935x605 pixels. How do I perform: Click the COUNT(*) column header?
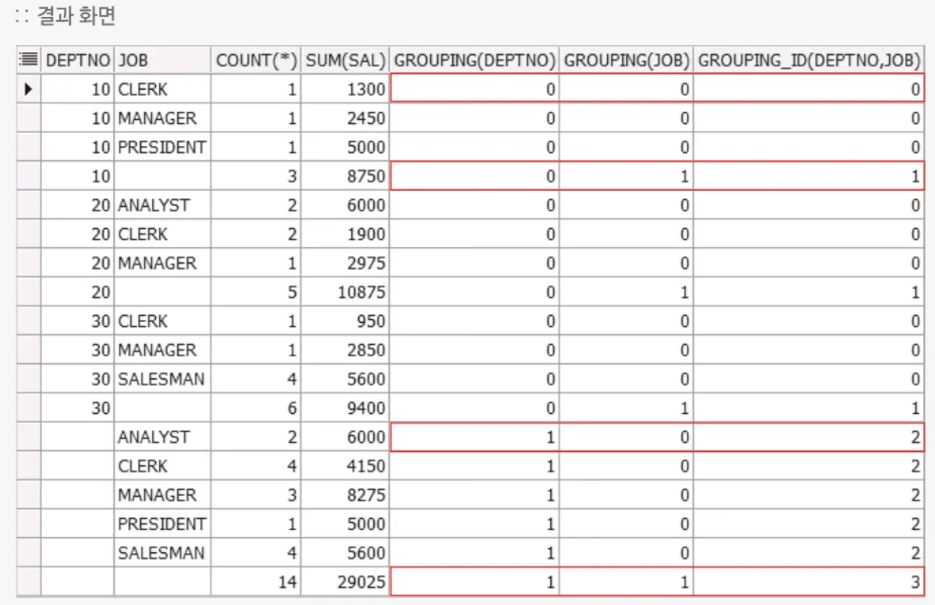256,60
